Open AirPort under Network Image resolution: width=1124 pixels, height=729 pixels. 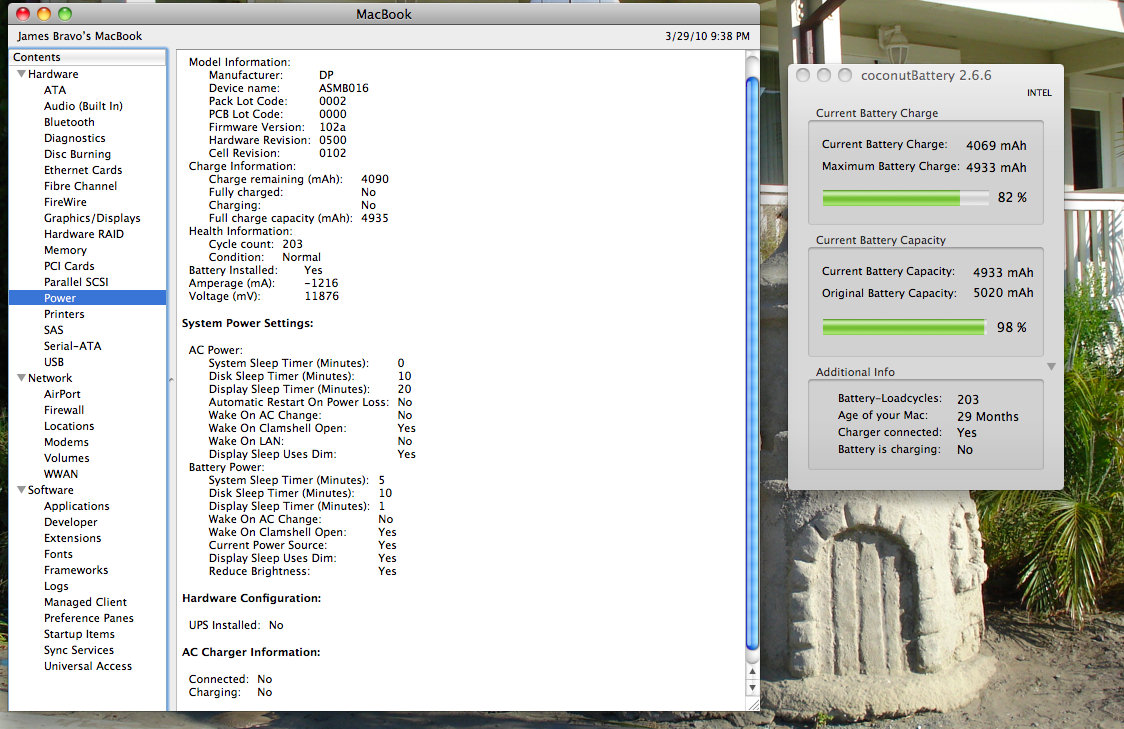click(x=62, y=394)
